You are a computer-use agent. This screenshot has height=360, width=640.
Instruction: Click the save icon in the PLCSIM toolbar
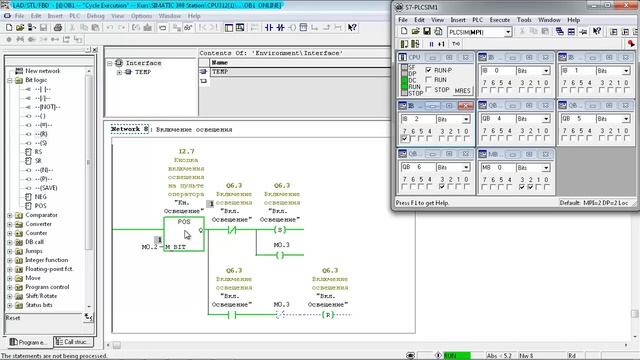[427, 31]
